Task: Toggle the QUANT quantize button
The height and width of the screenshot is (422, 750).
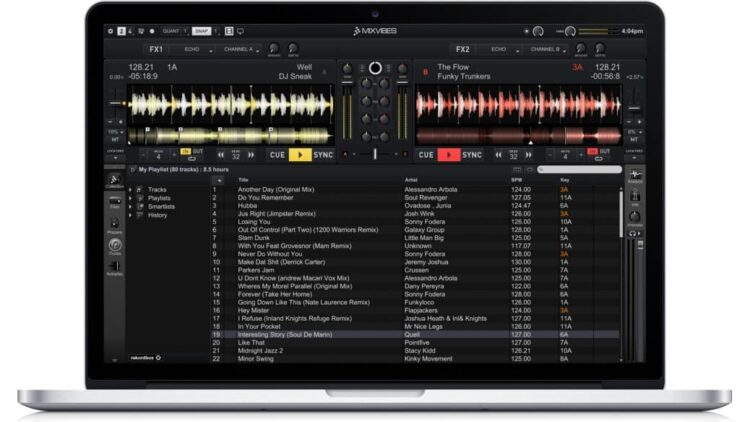Action: [x=171, y=31]
